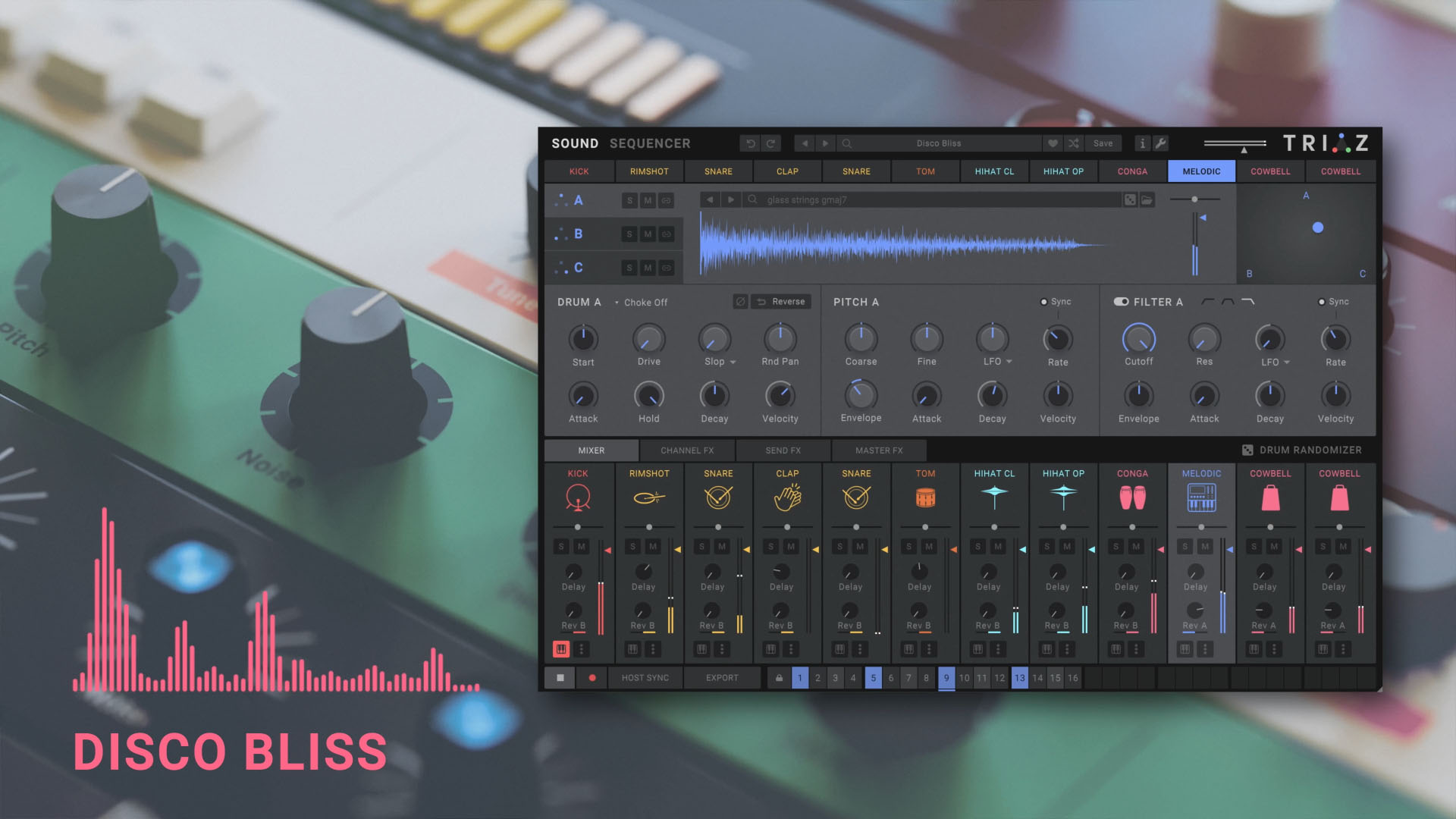Toggle the Filter A on/off switch
The height and width of the screenshot is (819, 1456).
pyautogui.click(x=1121, y=302)
